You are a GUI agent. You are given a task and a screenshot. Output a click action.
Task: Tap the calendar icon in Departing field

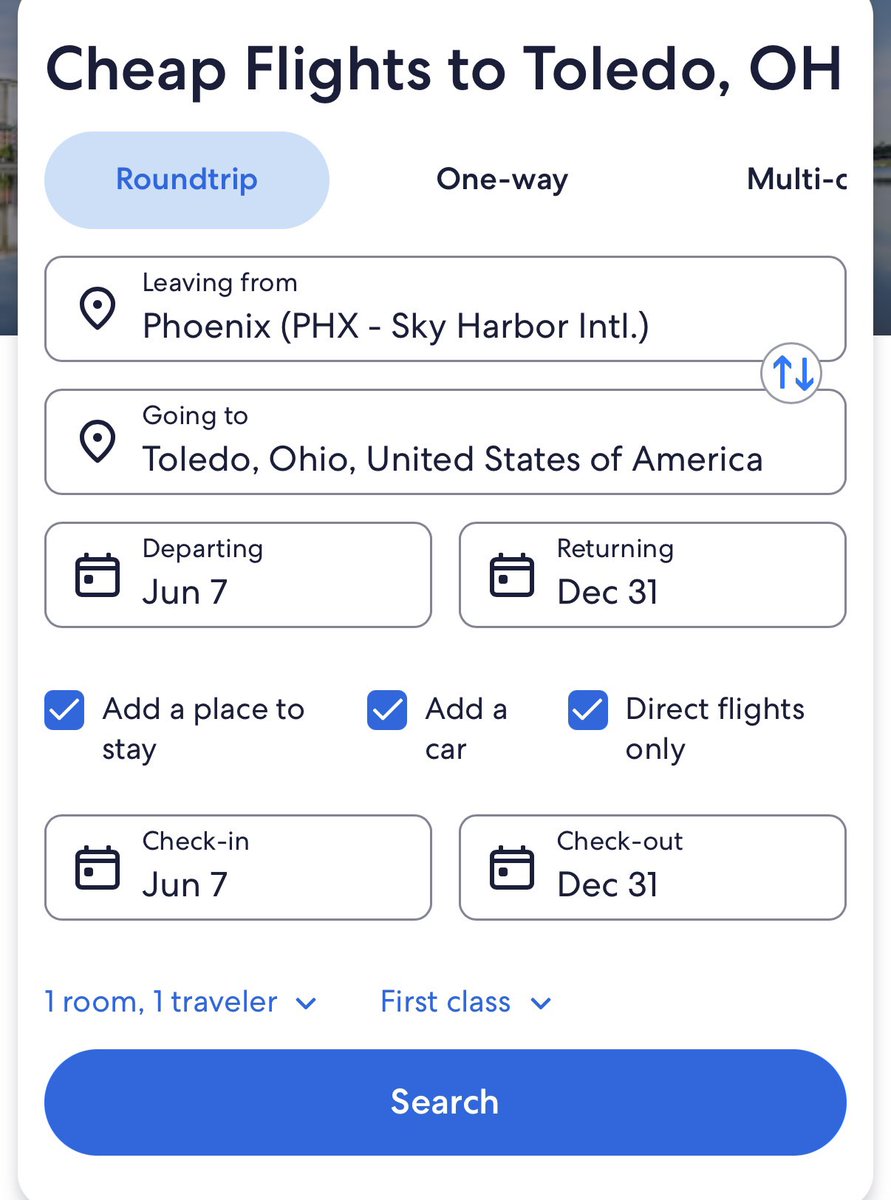point(98,575)
